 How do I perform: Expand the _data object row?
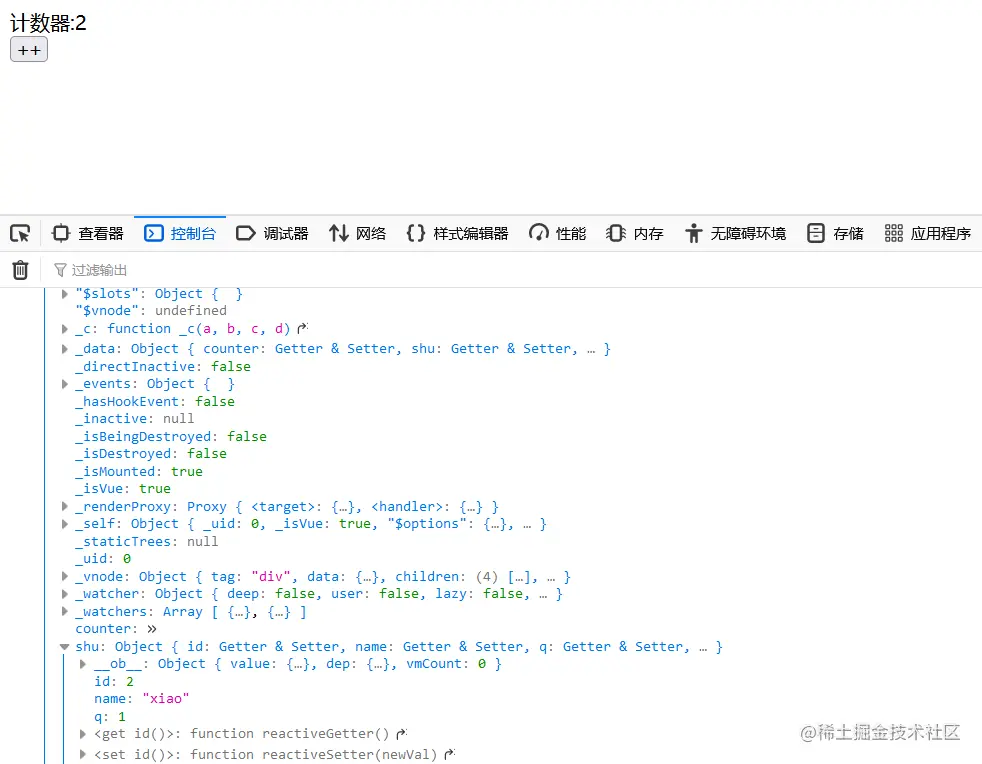[x=65, y=349]
